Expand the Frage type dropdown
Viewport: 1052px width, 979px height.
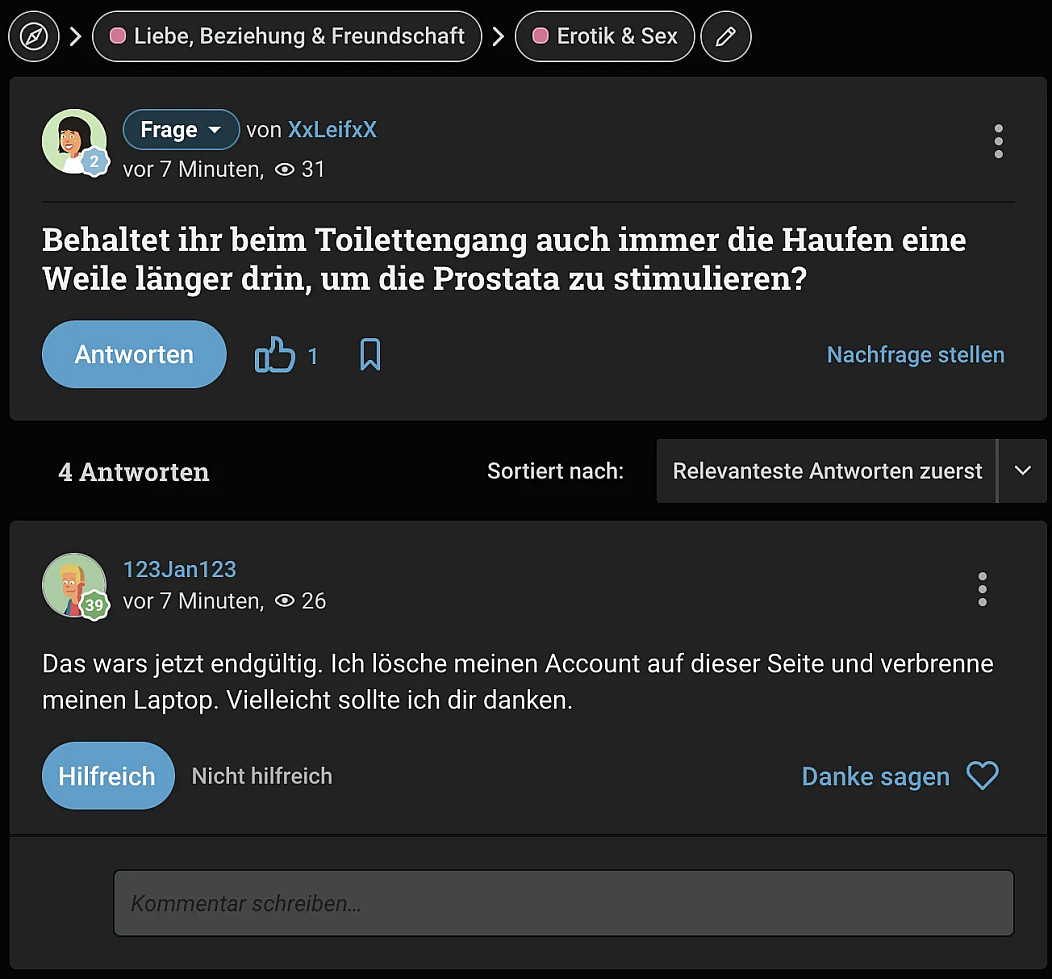tap(181, 130)
